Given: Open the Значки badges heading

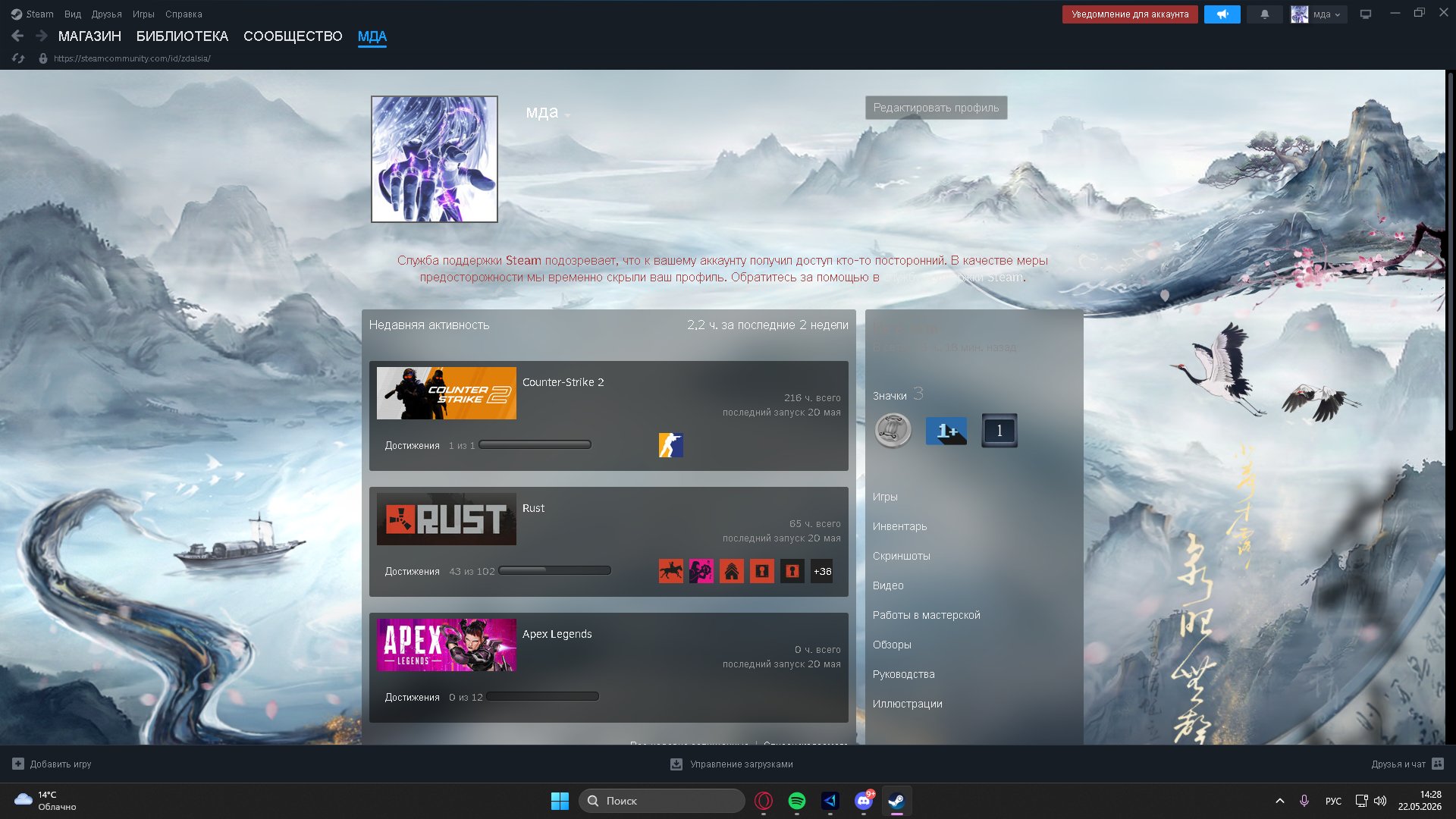Looking at the screenshot, I should click(x=890, y=396).
